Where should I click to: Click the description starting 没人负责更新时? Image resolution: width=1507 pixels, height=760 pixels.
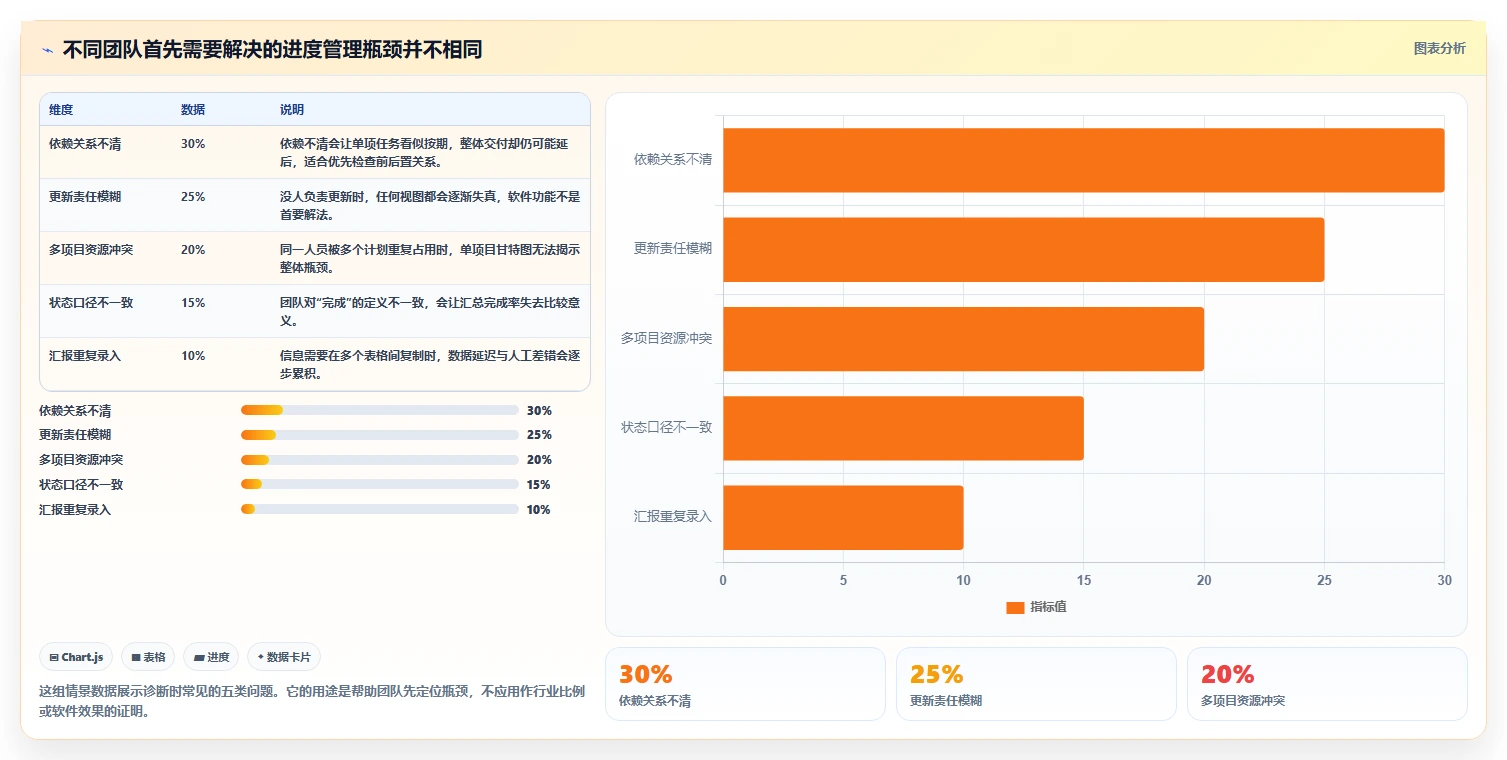point(430,206)
